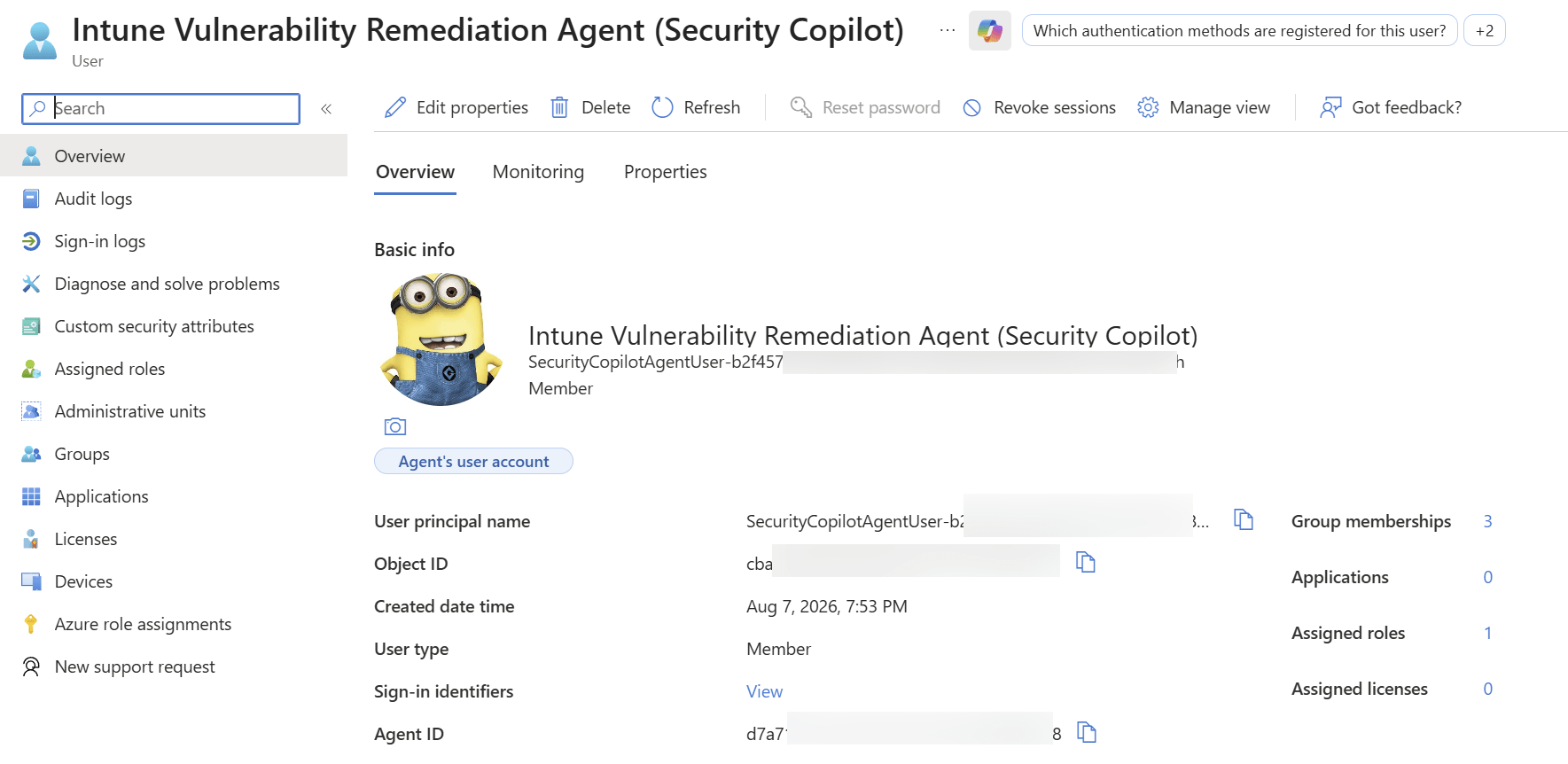Screen dimensions: 1568x764
Task: Click the Delete button label
Action: click(606, 107)
